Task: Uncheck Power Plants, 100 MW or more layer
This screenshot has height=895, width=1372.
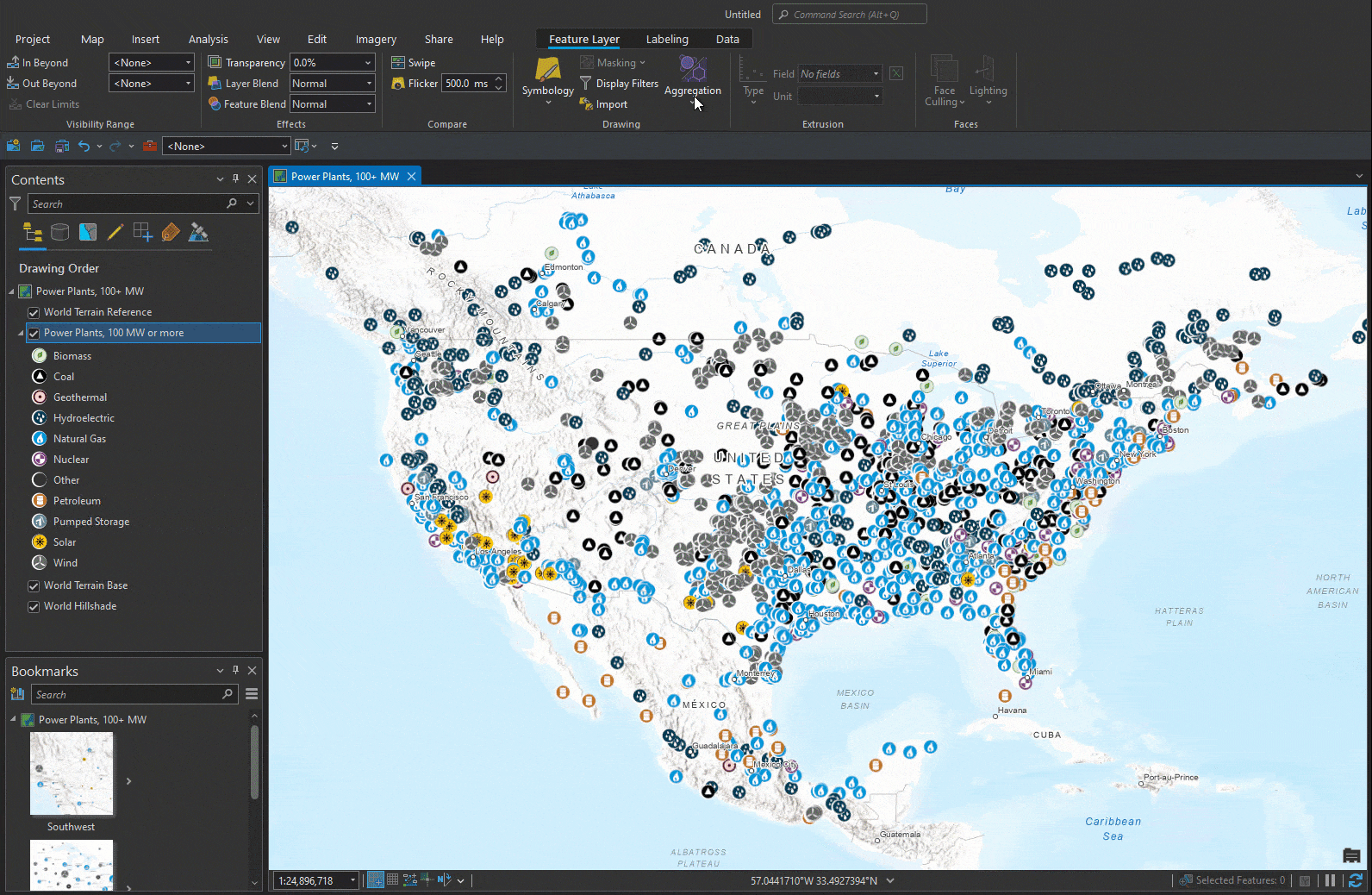Action: 34,333
